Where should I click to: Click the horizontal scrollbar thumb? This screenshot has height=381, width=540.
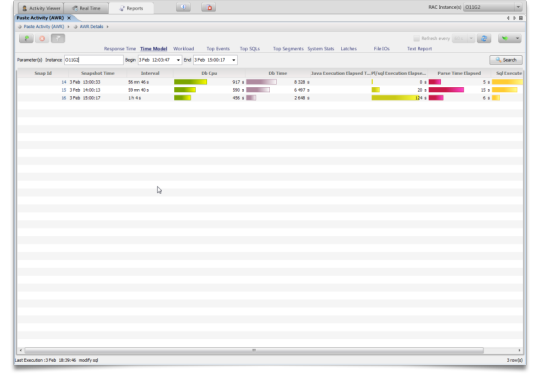pos(254,350)
